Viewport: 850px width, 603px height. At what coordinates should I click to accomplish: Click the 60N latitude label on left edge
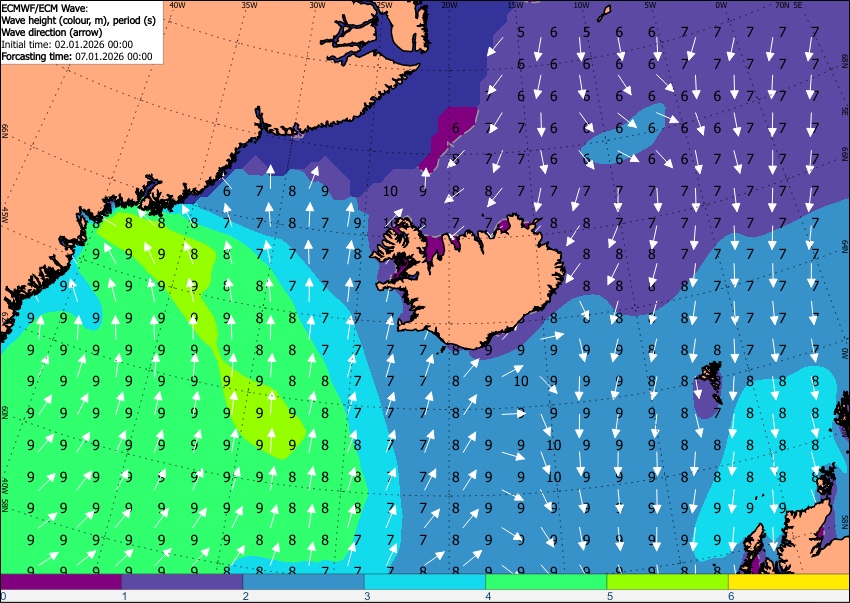5,412
